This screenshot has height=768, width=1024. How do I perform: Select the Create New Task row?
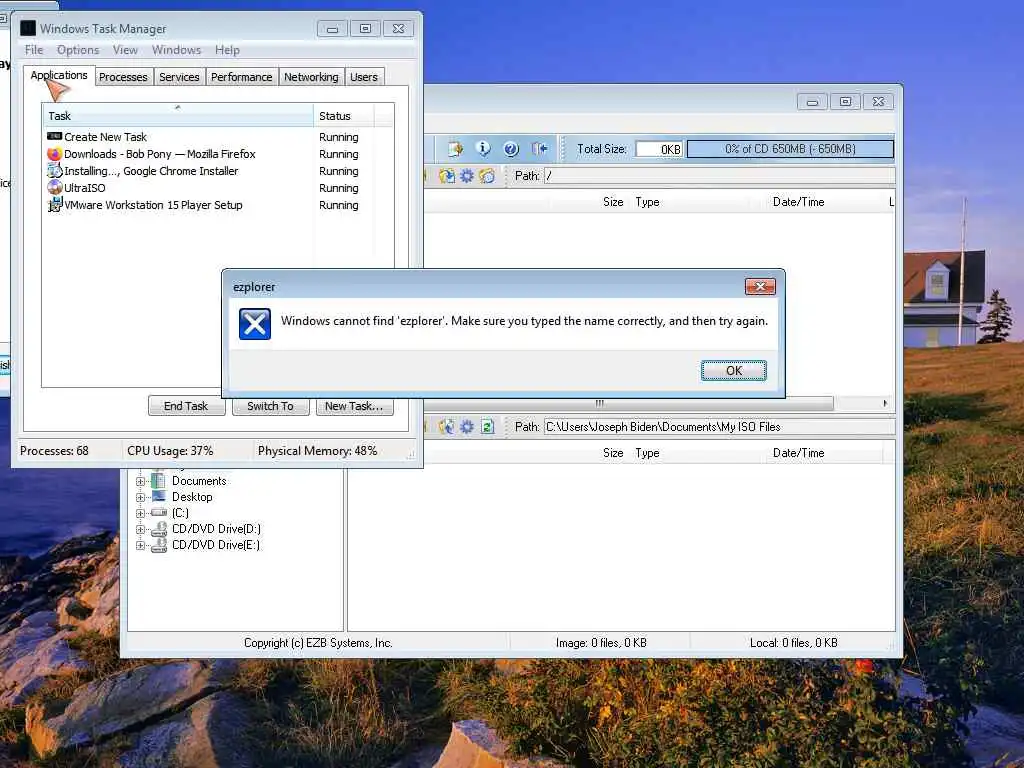218,137
